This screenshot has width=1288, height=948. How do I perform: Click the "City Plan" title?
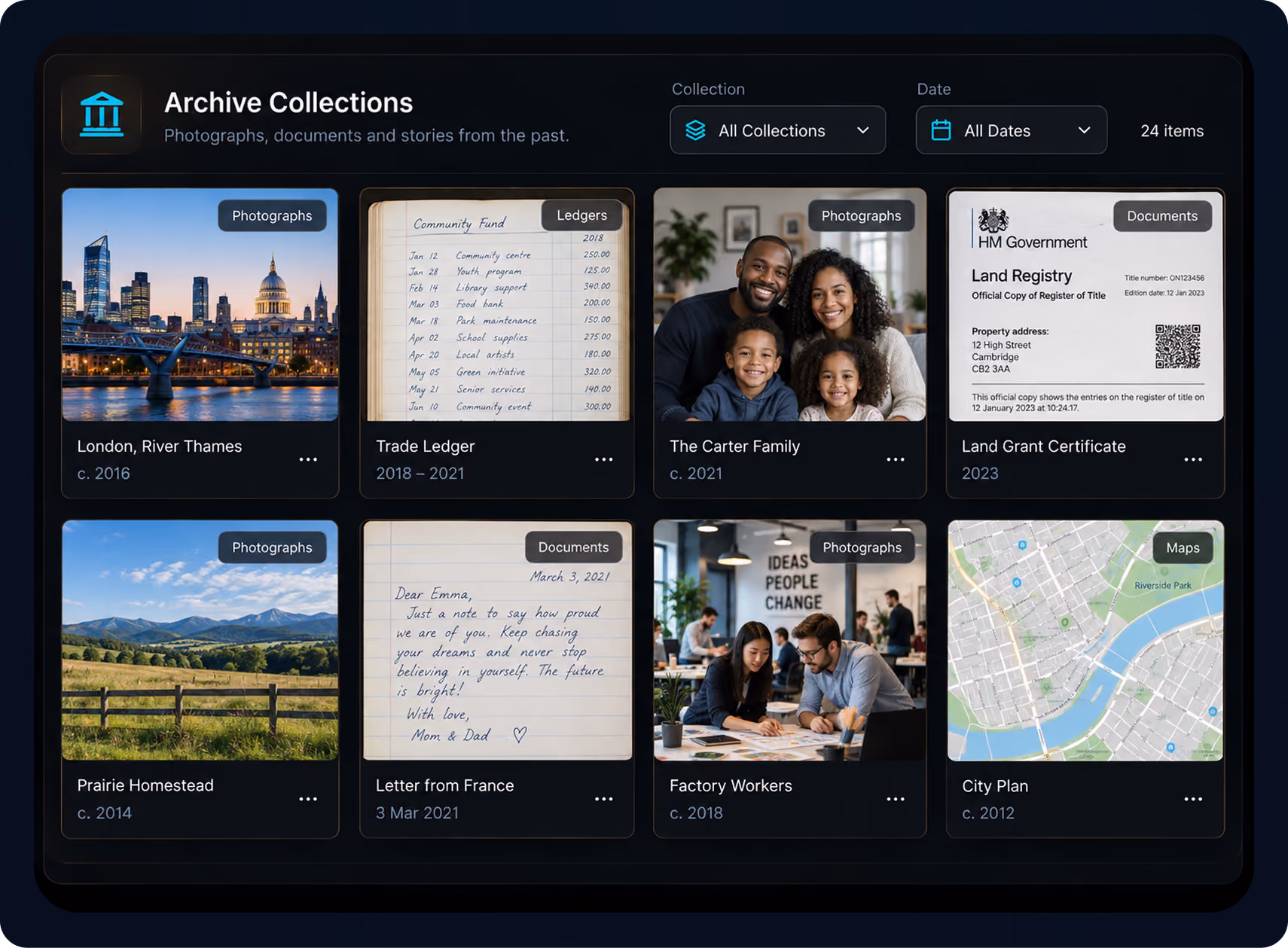pos(995,786)
